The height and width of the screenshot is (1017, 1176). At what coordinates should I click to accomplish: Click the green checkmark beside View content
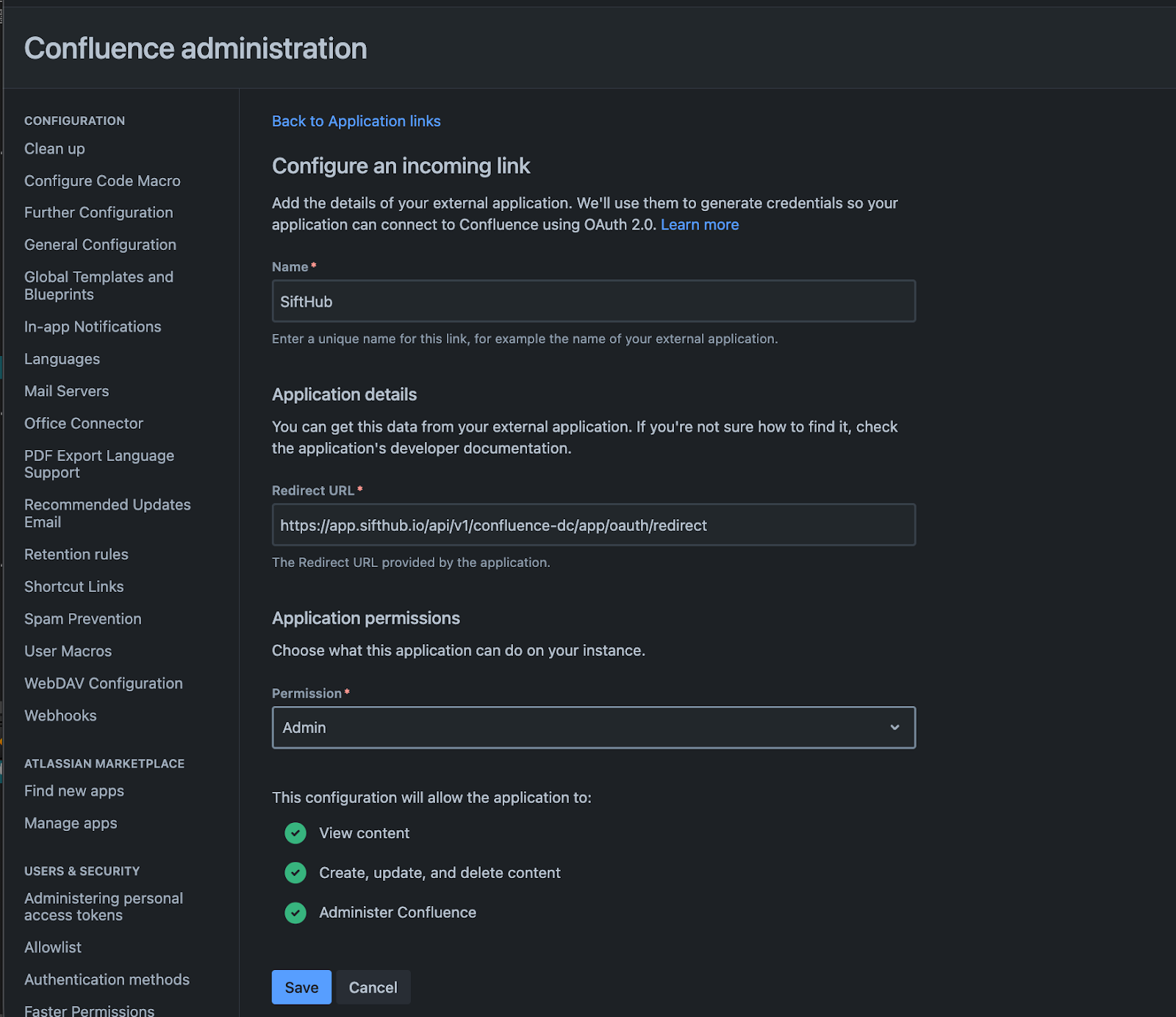click(x=295, y=833)
